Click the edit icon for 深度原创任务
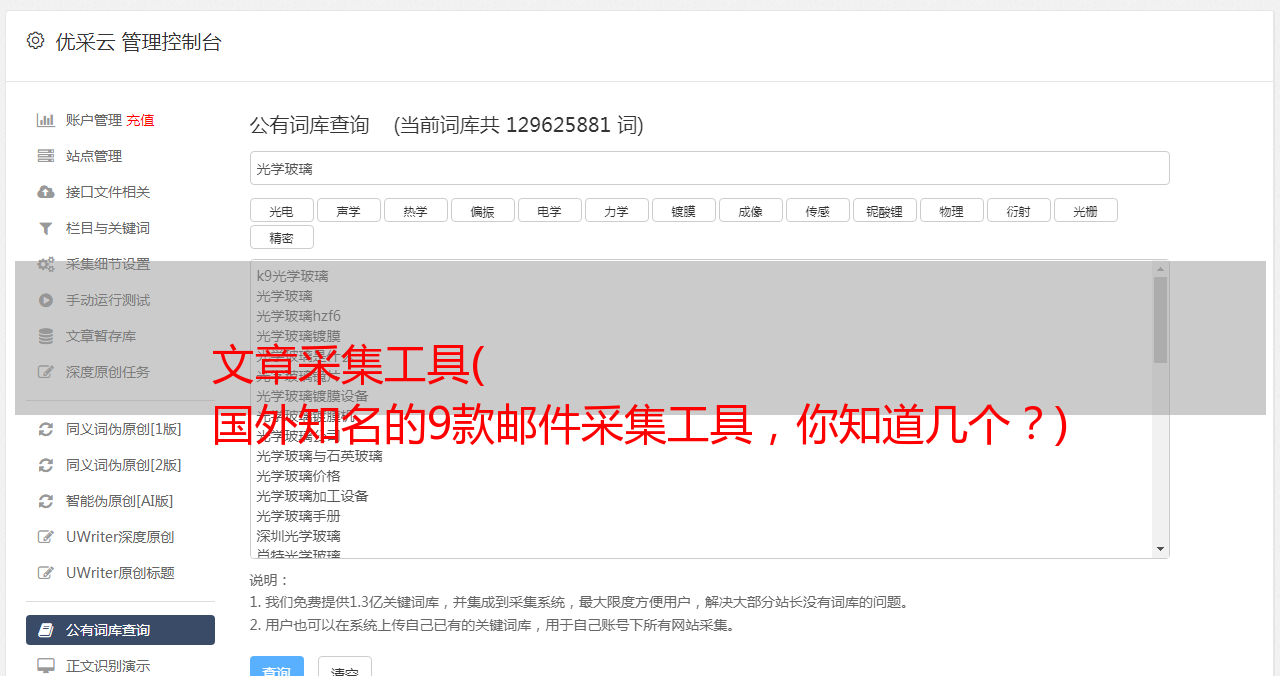The height and width of the screenshot is (676, 1280). tap(46, 372)
